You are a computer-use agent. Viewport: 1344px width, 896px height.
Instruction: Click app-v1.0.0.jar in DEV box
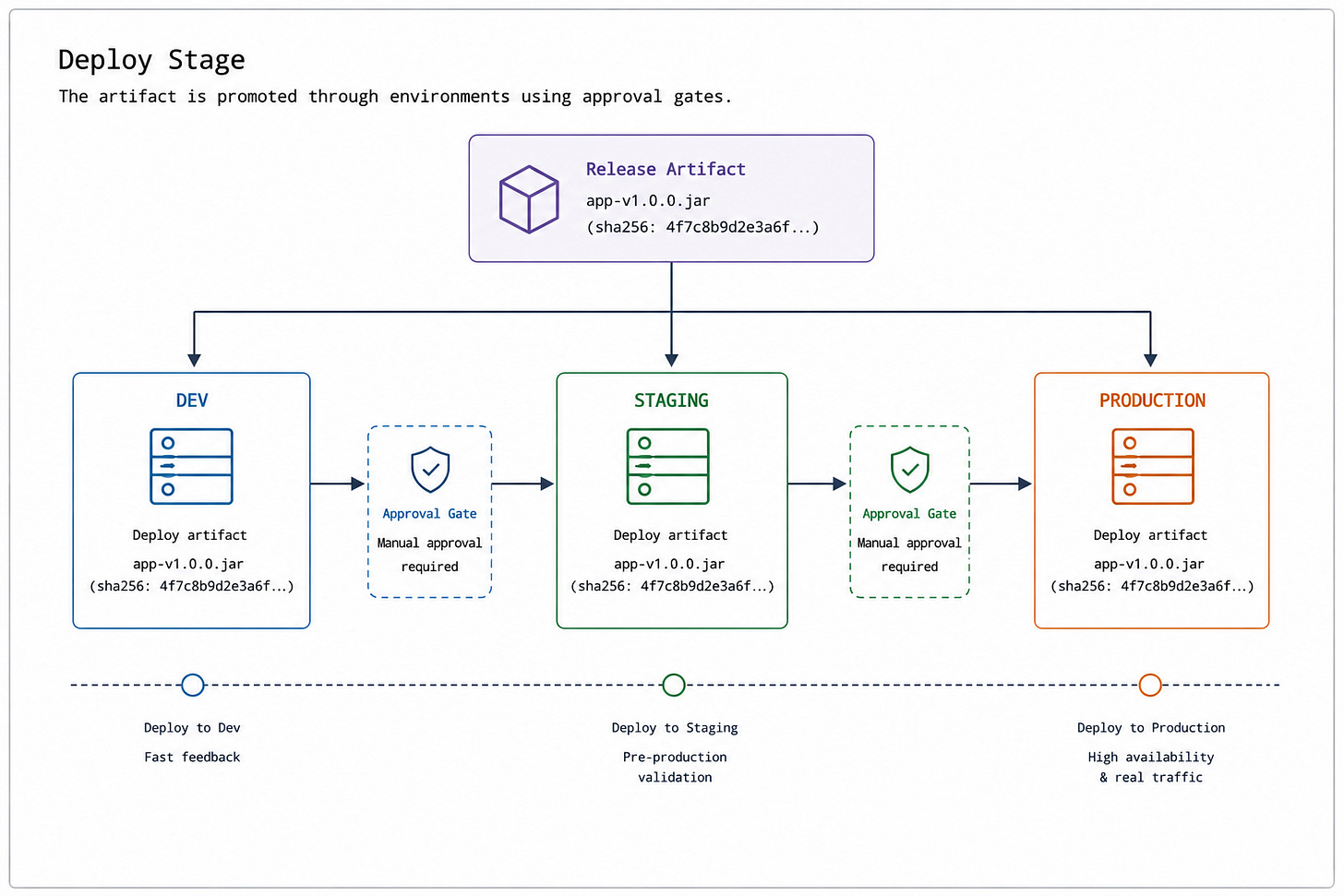tap(188, 564)
